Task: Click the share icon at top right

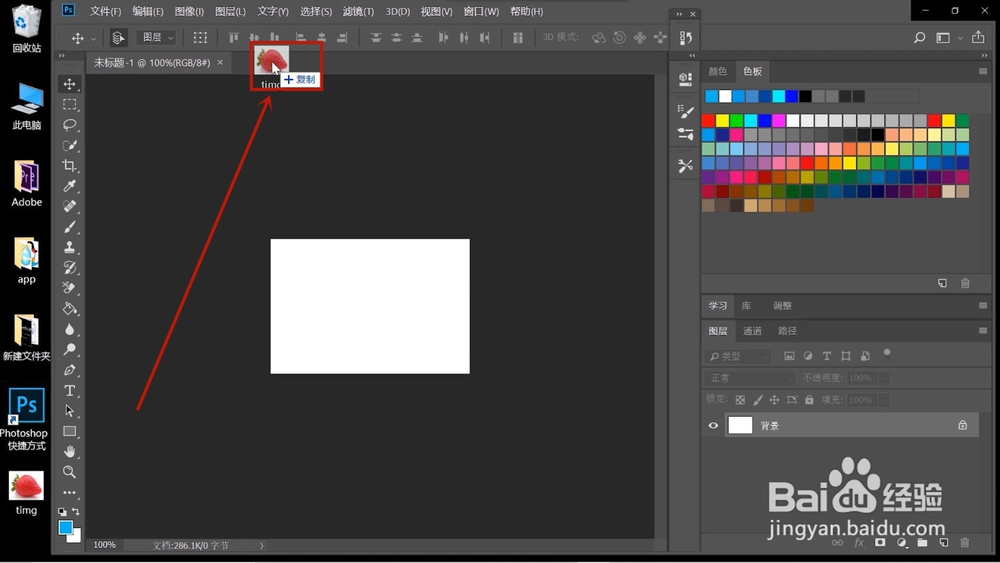Action: click(978, 37)
